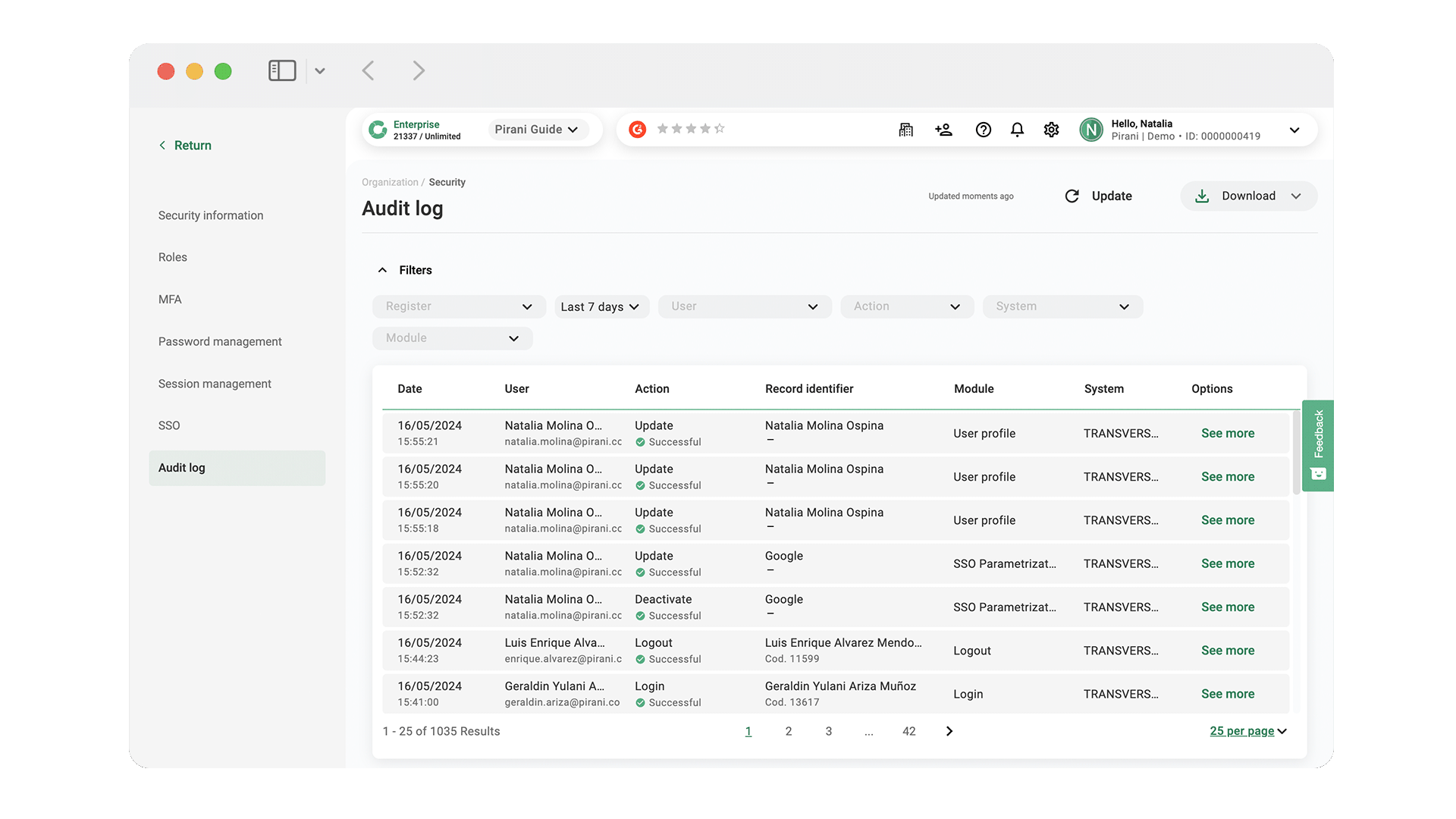This screenshot has width=1456, height=819.
Task: Open the help question mark icon
Action: (983, 130)
